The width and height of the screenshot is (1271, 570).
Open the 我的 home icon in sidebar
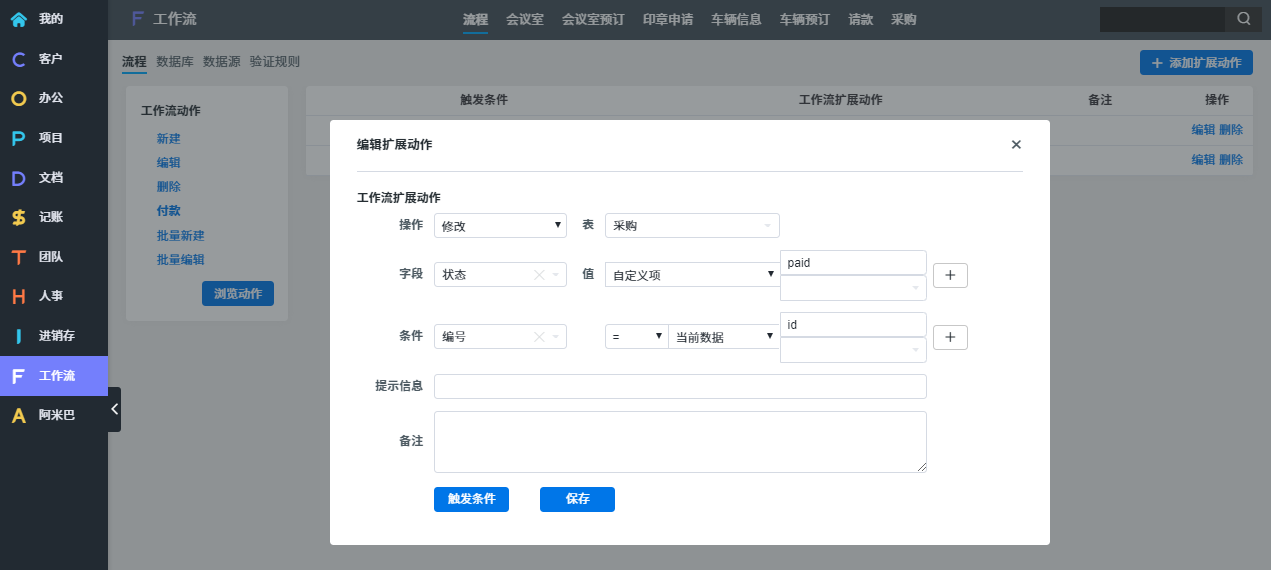click(18, 19)
